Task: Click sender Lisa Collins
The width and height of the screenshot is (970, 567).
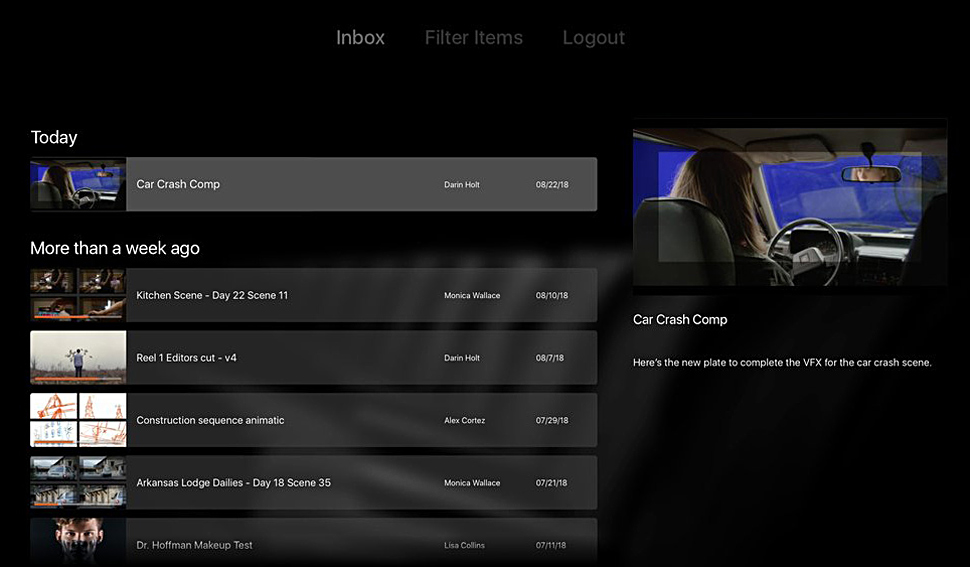Action: pos(465,545)
